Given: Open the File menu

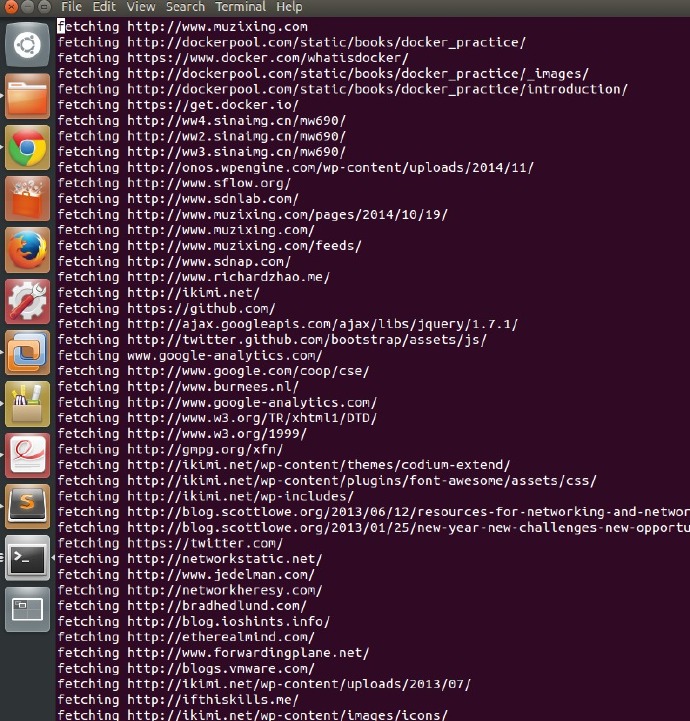Looking at the screenshot, I should [x=71, y=7].
